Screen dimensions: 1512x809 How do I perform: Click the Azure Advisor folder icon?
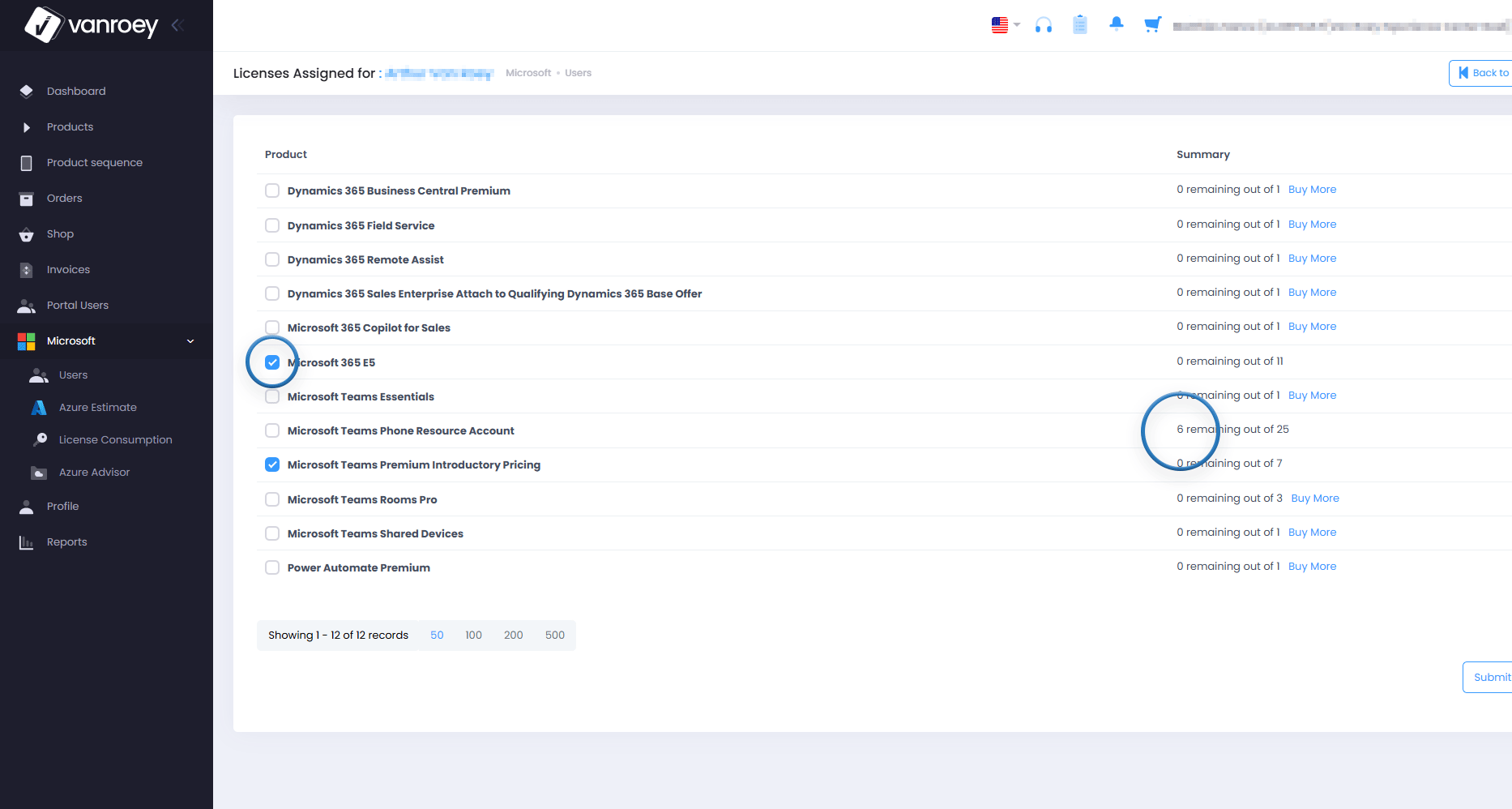coord(38,473)
